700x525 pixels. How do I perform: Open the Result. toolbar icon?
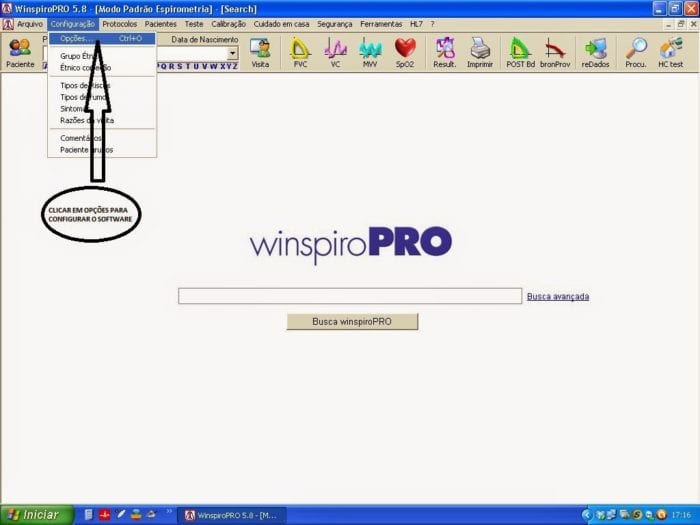[x=445, y=53]
